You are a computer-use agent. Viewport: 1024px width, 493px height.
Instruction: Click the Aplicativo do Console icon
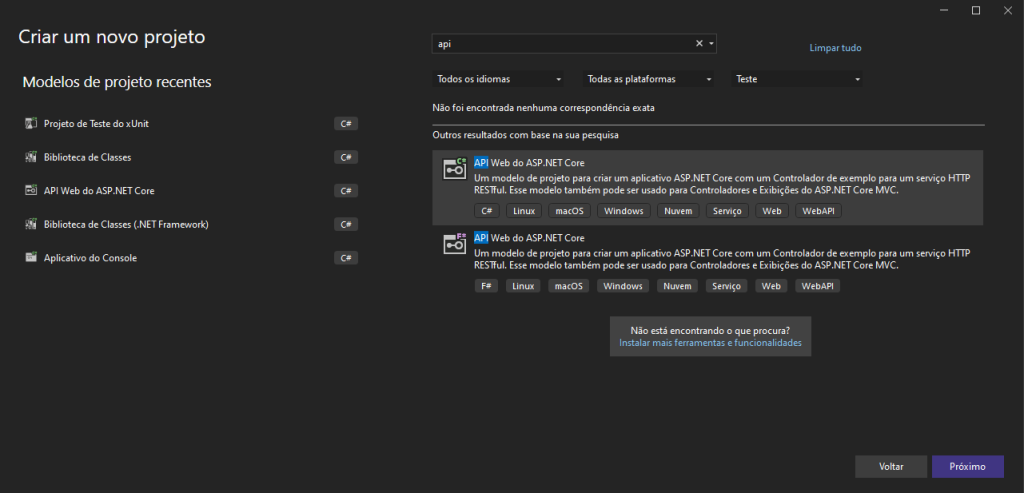[x=30, y=257]
